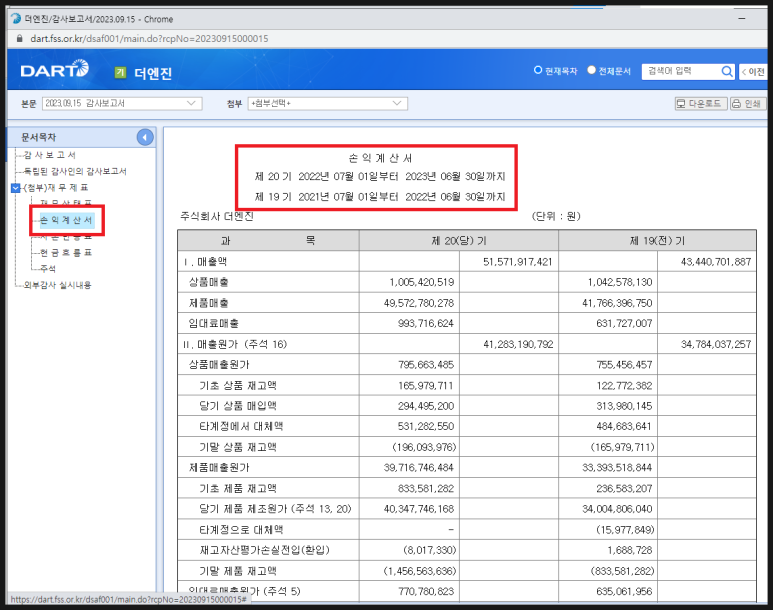Viewport: 773px width, 610px height.
Task: Click the 기말 상품 재고액 row label
Action: coord(238,447)
